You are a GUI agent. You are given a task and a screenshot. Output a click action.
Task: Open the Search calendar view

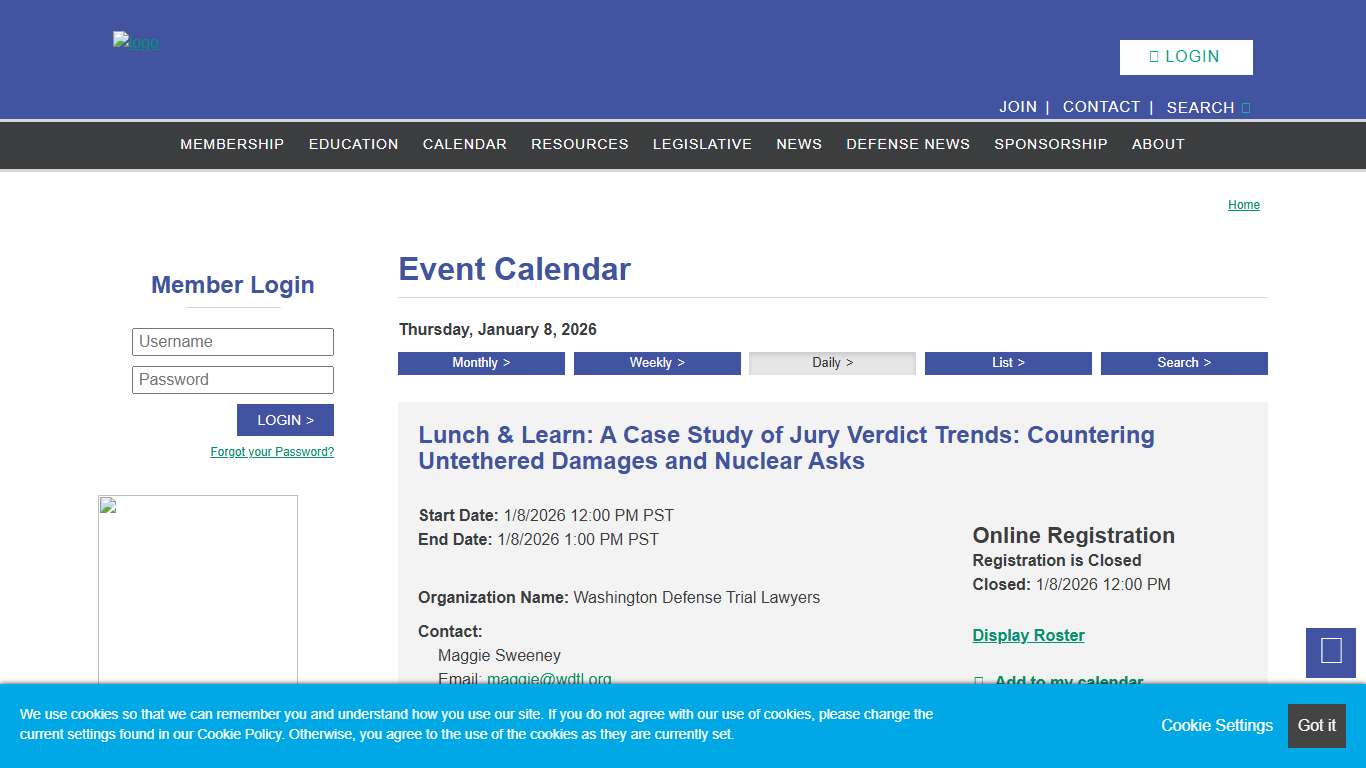(x=1184, y=362)
